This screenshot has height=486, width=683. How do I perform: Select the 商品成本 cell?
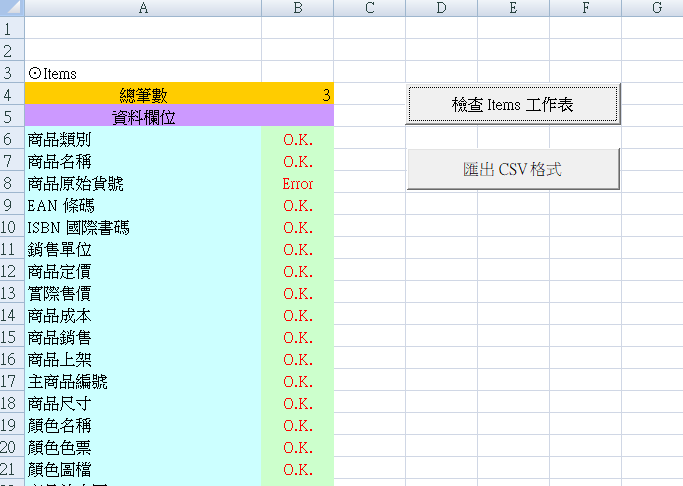143,314
